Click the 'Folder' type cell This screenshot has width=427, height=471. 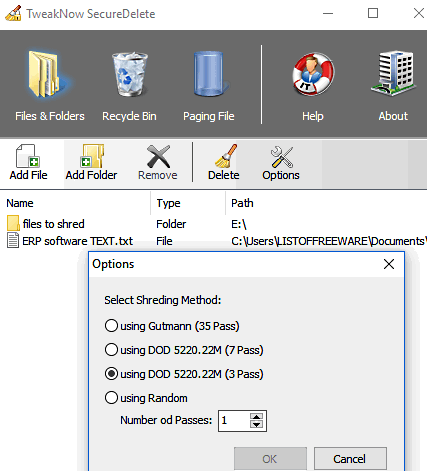pos(171,224)
